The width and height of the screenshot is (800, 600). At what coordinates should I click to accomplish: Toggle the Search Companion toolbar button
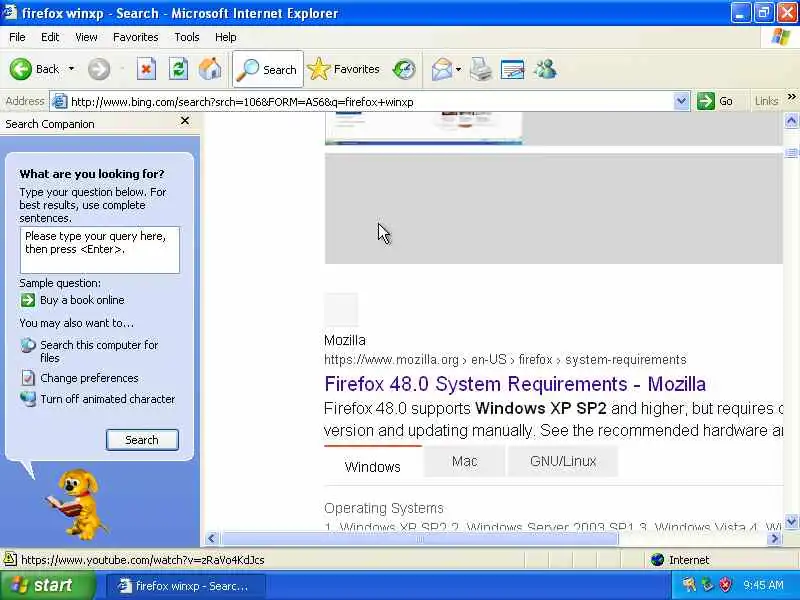tap(267, 69)
